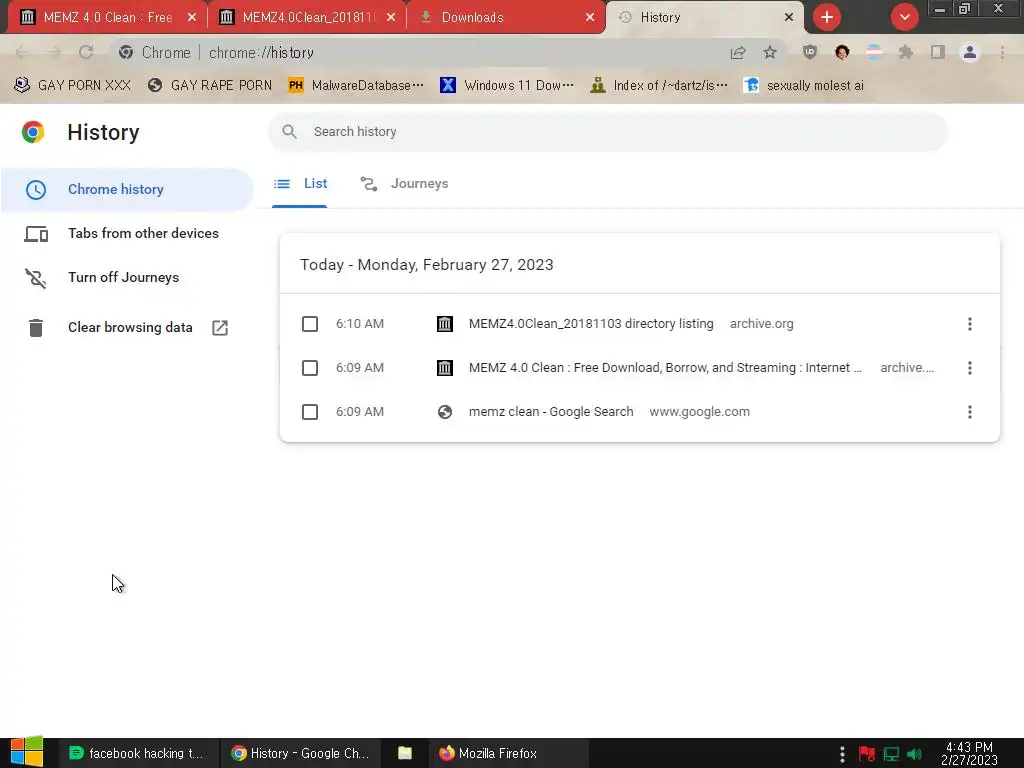Add a new tab with plus button

827,17
